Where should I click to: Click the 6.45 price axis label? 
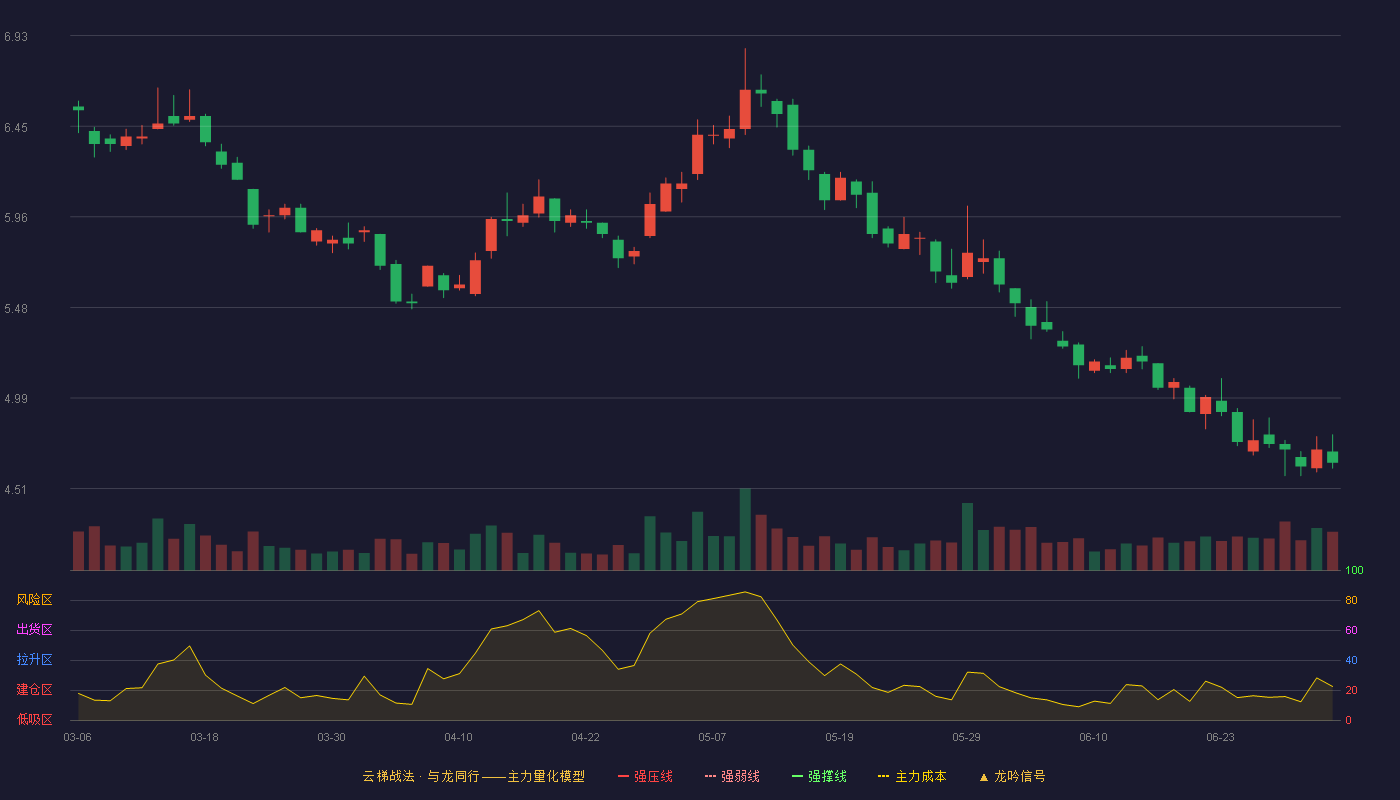(x=16, y=128)
